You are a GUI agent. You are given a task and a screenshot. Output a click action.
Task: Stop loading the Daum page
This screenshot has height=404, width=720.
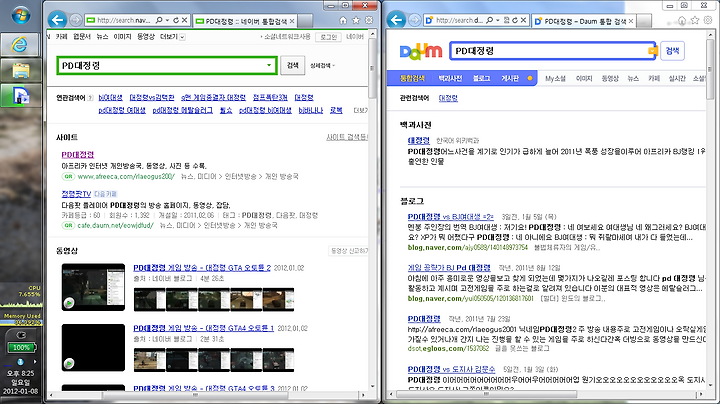click(523, 20)
